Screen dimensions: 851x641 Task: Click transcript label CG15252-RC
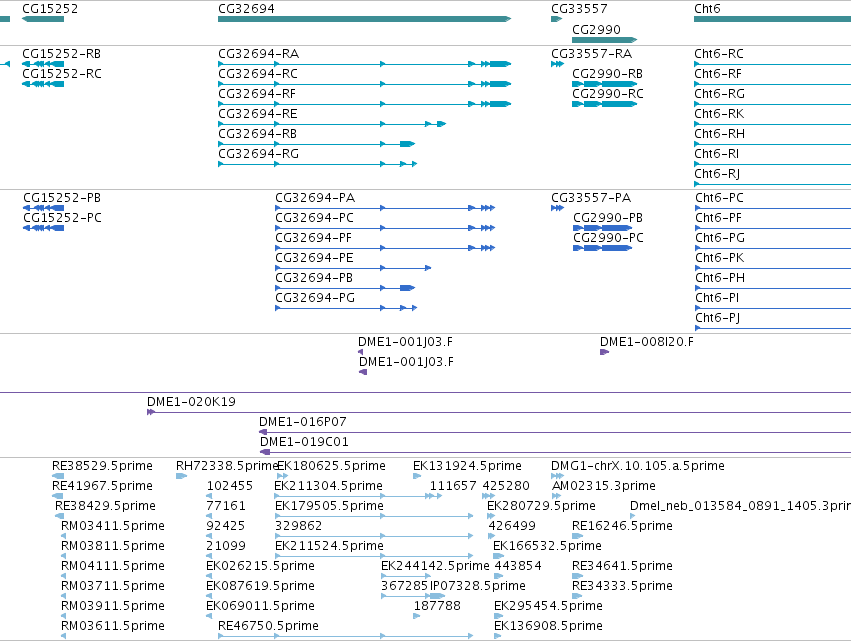(62, 74)
